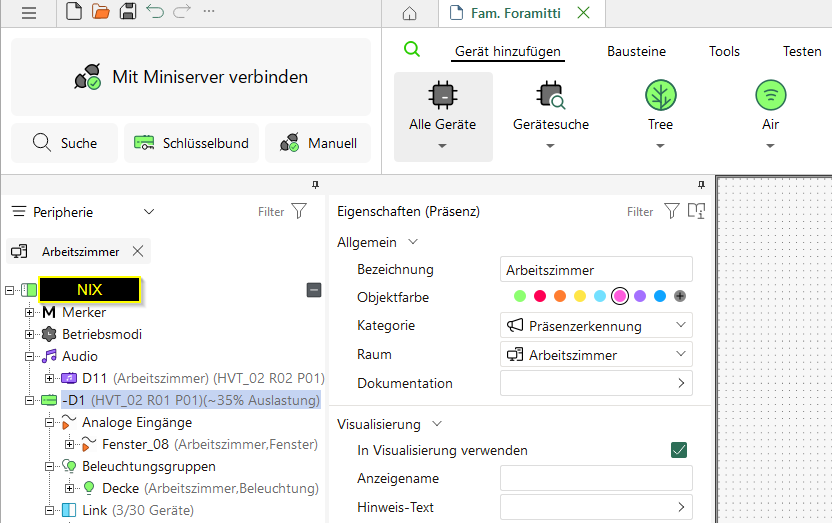Collapse the Audio tree node
Image resolution: width=832 pixels, height=523 pixels.
(30, 356)
